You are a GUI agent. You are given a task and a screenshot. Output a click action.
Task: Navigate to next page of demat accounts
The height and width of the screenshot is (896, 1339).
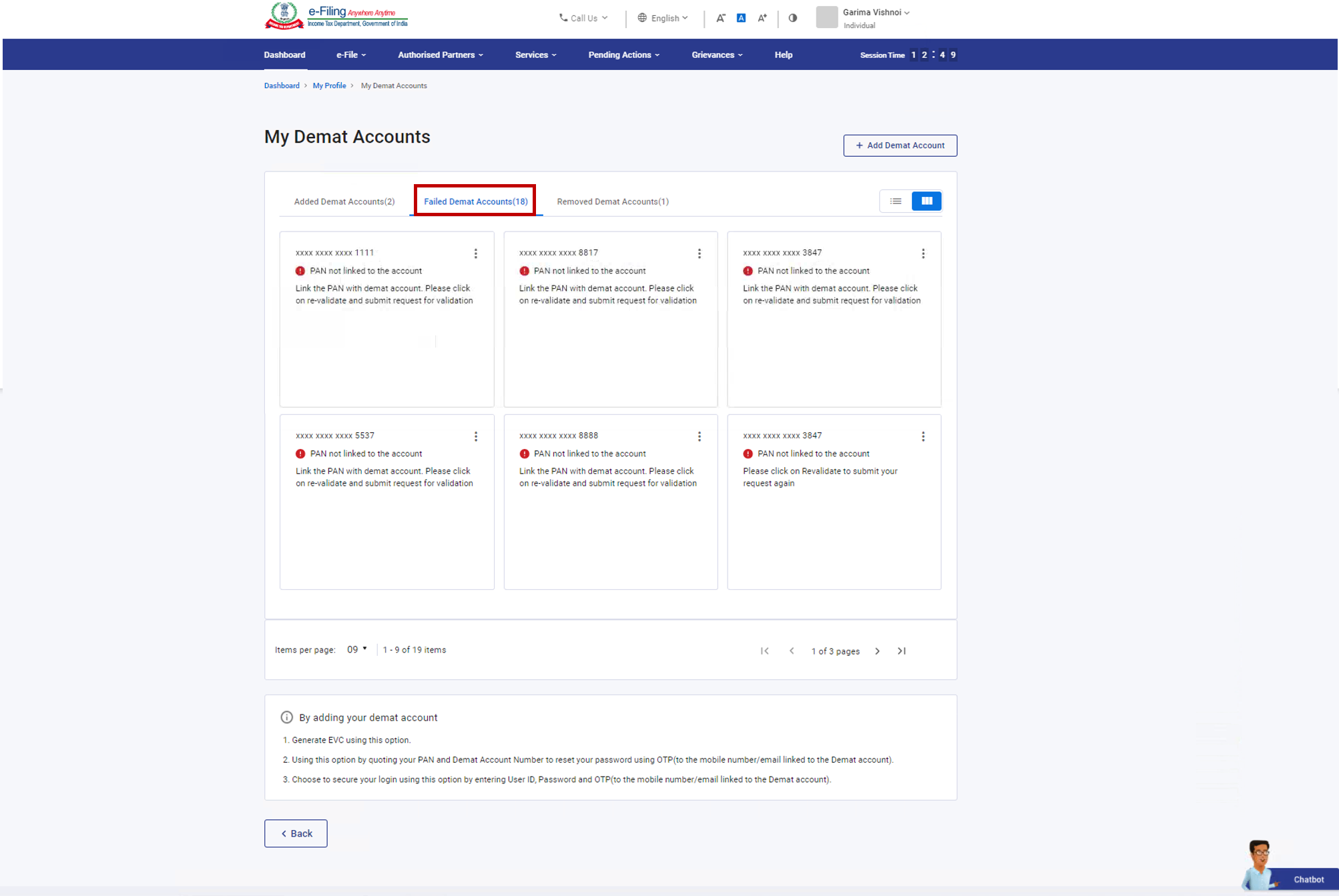[x=877, y=651]
